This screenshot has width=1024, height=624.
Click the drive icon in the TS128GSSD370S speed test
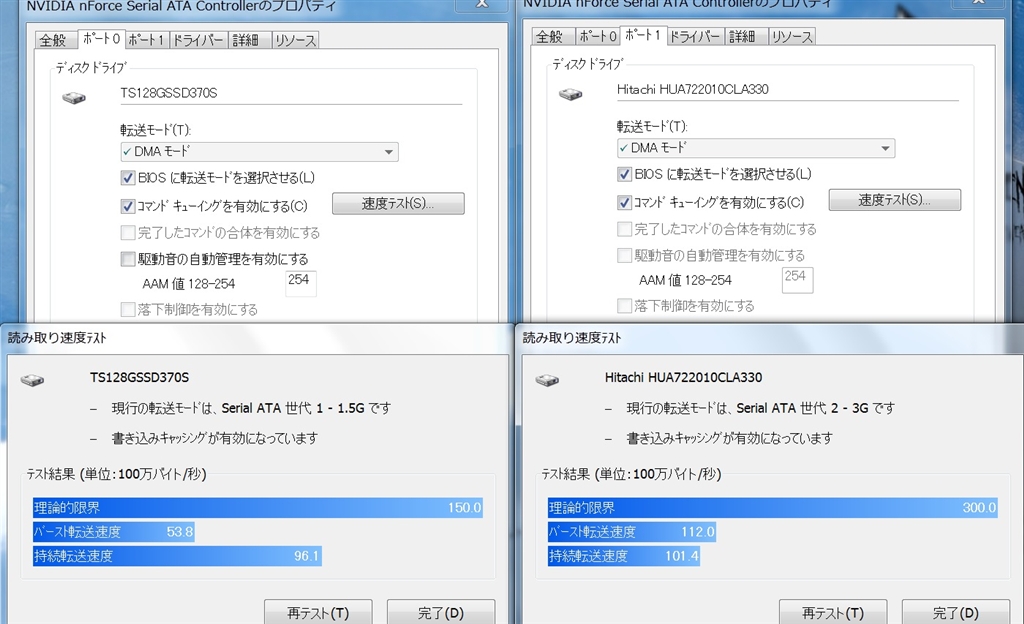(x=32, y=381)
